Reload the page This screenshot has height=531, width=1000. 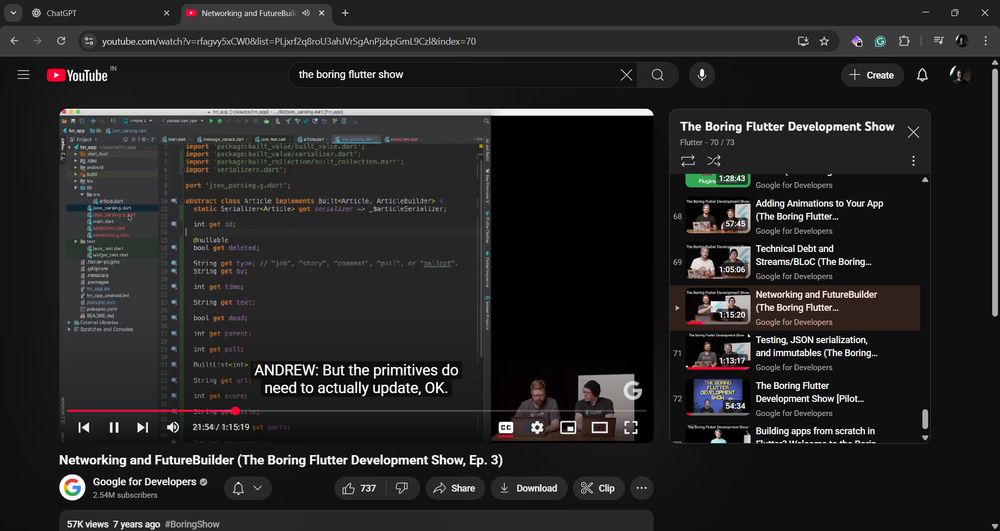pyautogui.click(x=61, y=41)
